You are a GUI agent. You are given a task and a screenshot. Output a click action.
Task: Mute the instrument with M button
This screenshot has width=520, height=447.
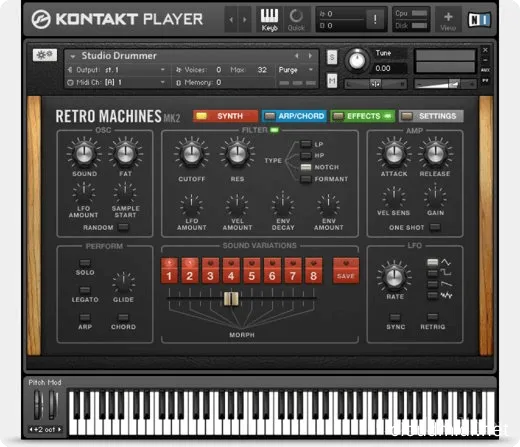point(332,80)
